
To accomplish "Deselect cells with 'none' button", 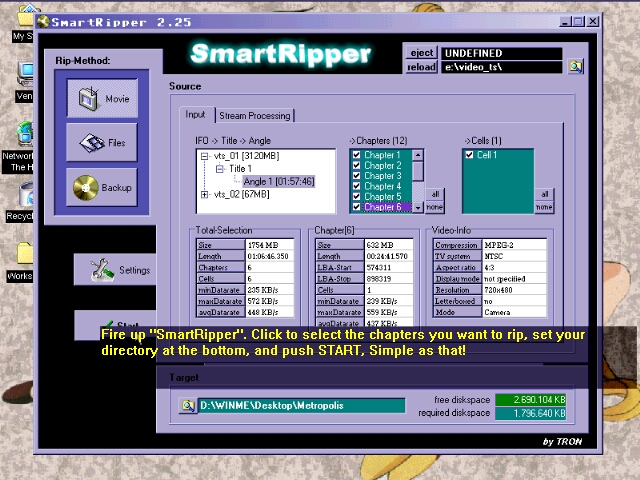I will tap(544, 207).
